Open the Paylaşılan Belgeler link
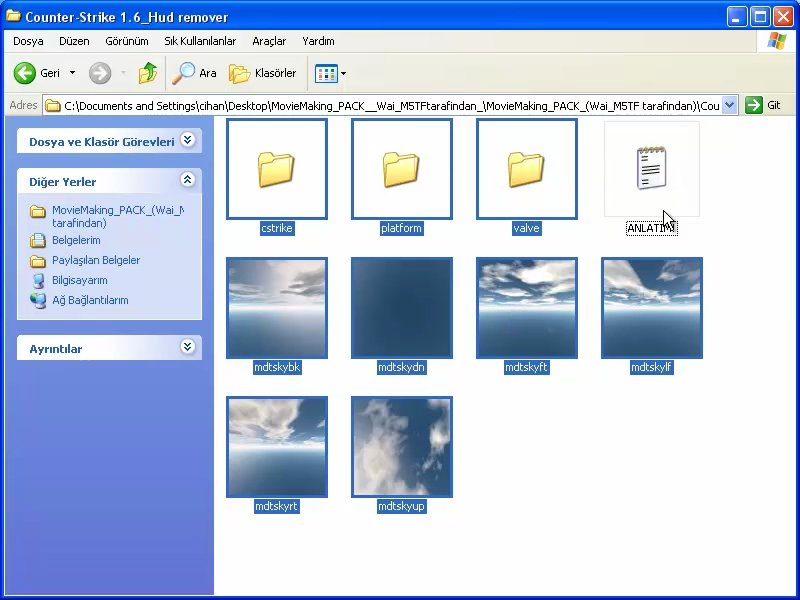Viewport: 800px width, 600px height. point(96,260)
